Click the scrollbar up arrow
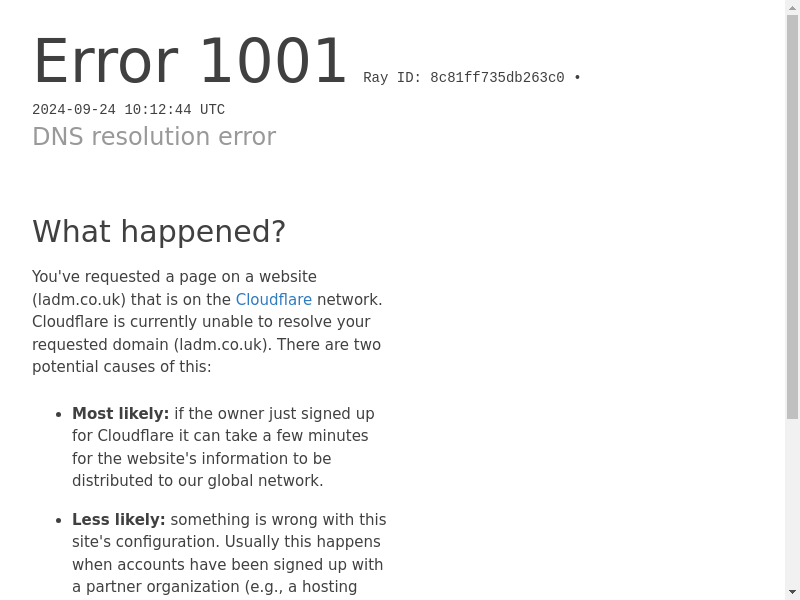 pyautogui.click(x=792, y=7)
